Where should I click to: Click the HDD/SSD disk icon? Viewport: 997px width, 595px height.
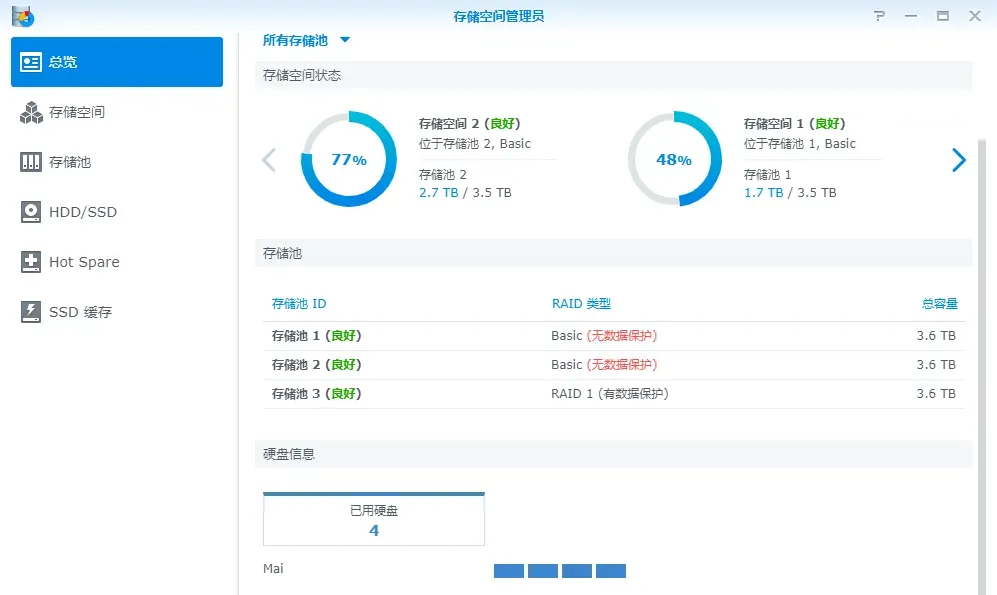coord(31,212)
